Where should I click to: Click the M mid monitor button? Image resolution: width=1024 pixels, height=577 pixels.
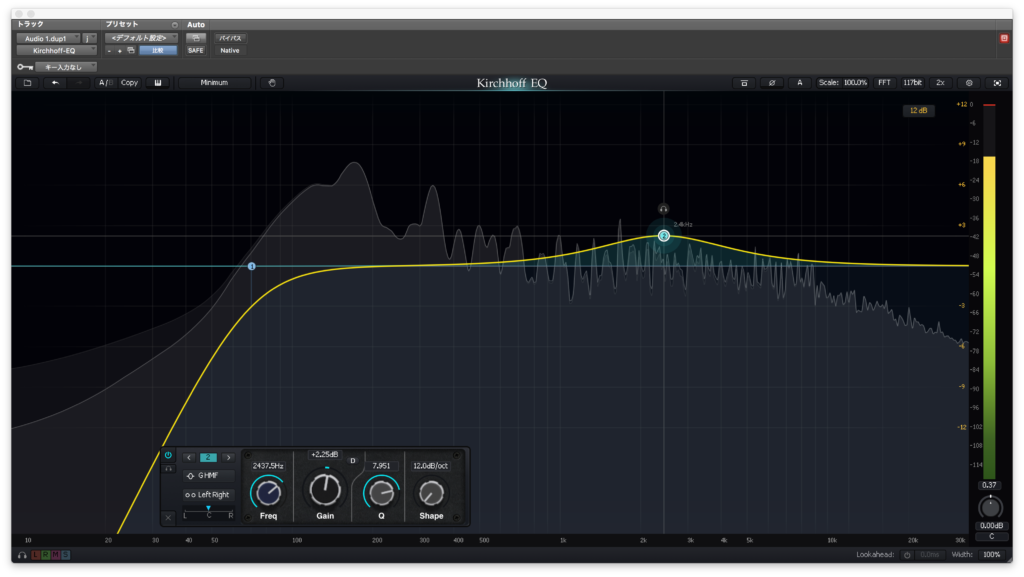pos(56,555)
